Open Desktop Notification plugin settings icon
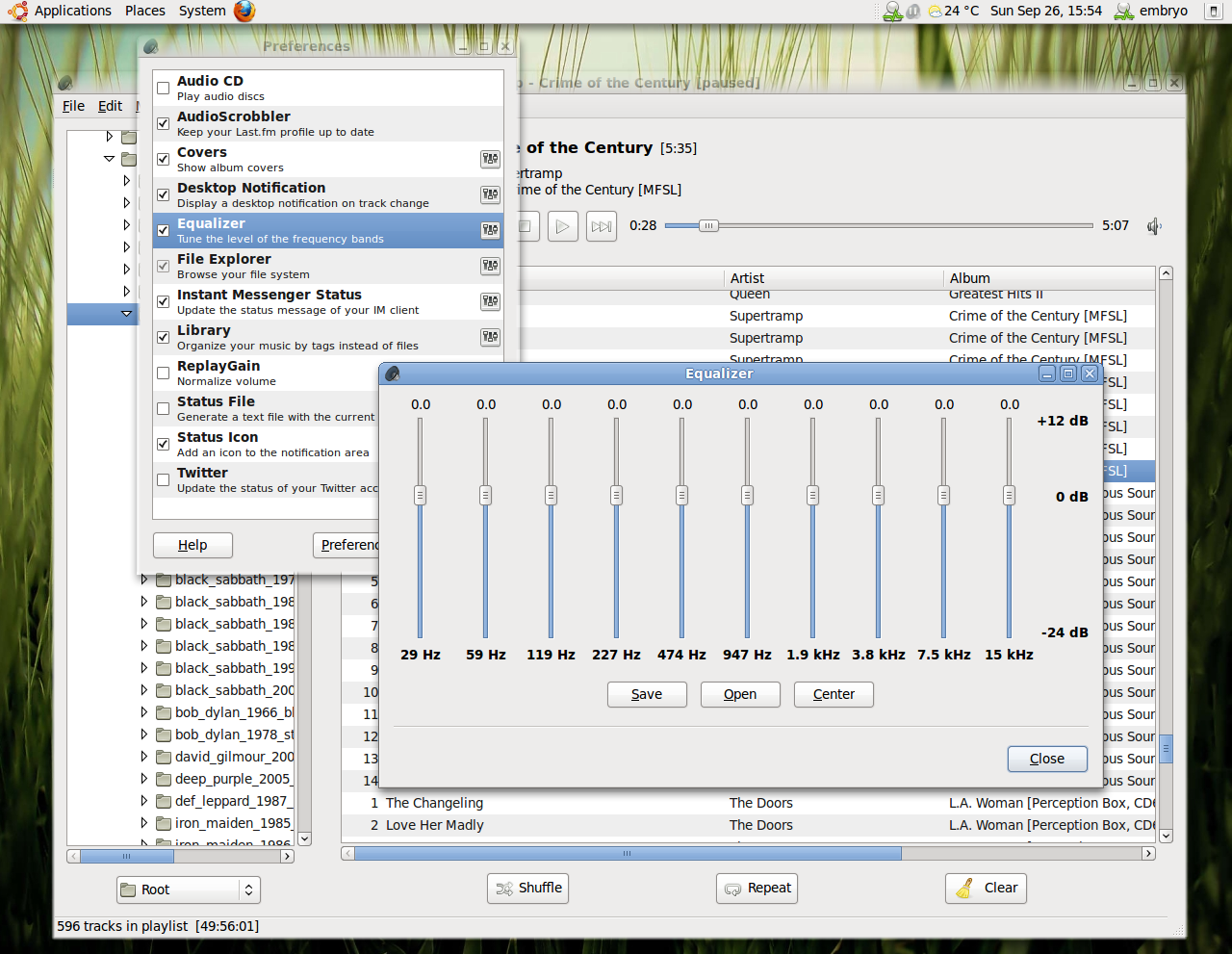The height and width of the screenshot is (954, 1232). [x=490, y=194]
